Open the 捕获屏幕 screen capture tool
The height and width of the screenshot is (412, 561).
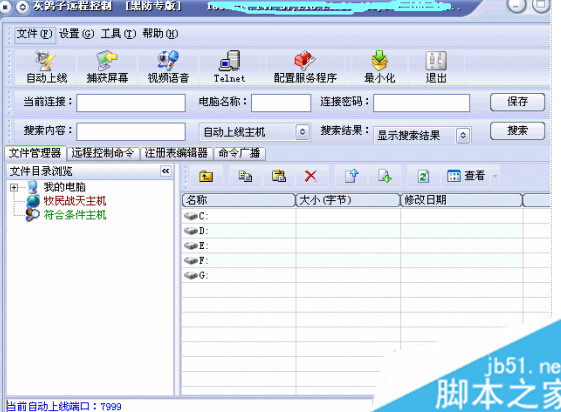click(x=107, y=67)
